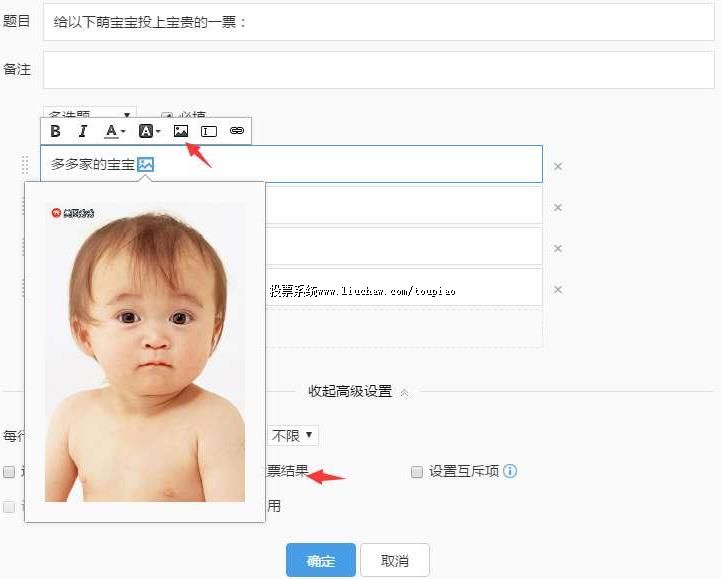Click the insert image toolbar icon
This screenshot has width=724, height=579.
tap(181, 131)
